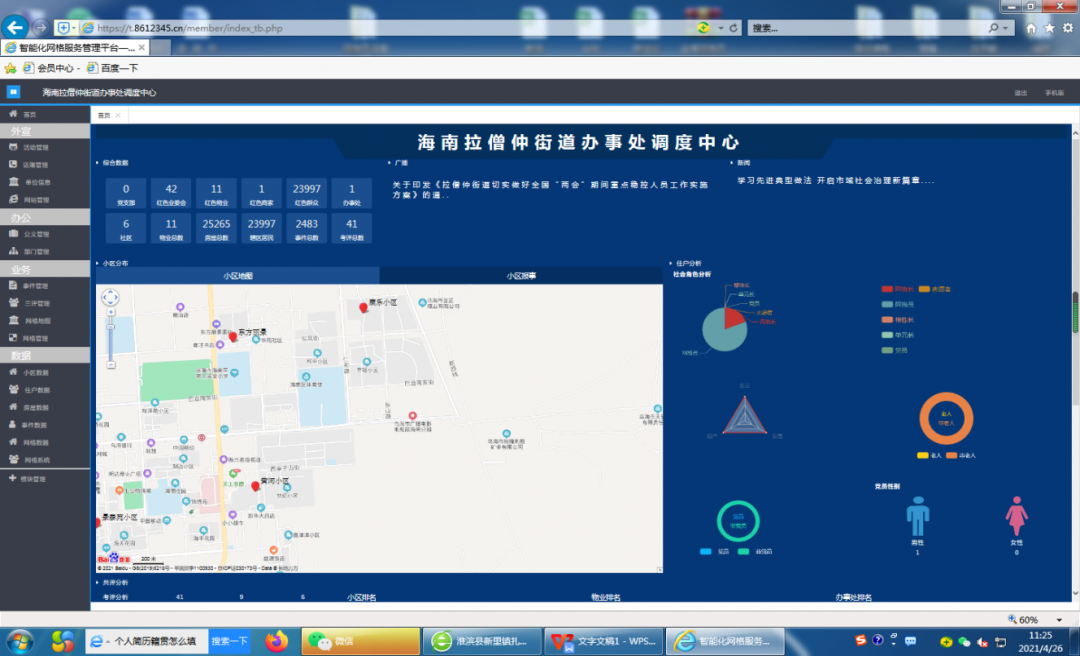Viewport: 1080px width, 656px height.
Task: Click the browser refresh icon
Action: 733,28
